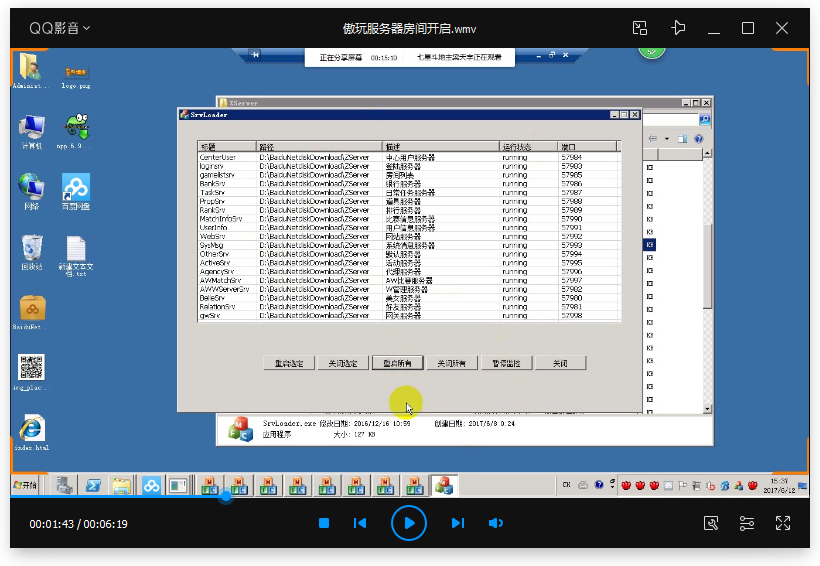Select the UserInfo row
The width and height of the screenshot is (820, 566).
pos(408,228)
